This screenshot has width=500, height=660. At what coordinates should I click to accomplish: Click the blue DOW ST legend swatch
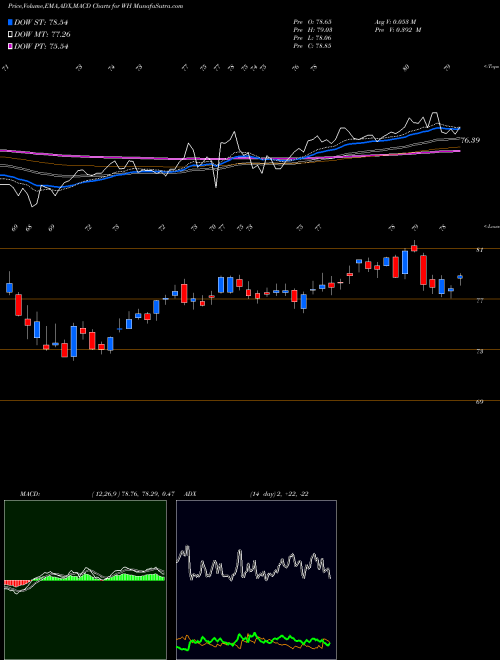[10, 22]
